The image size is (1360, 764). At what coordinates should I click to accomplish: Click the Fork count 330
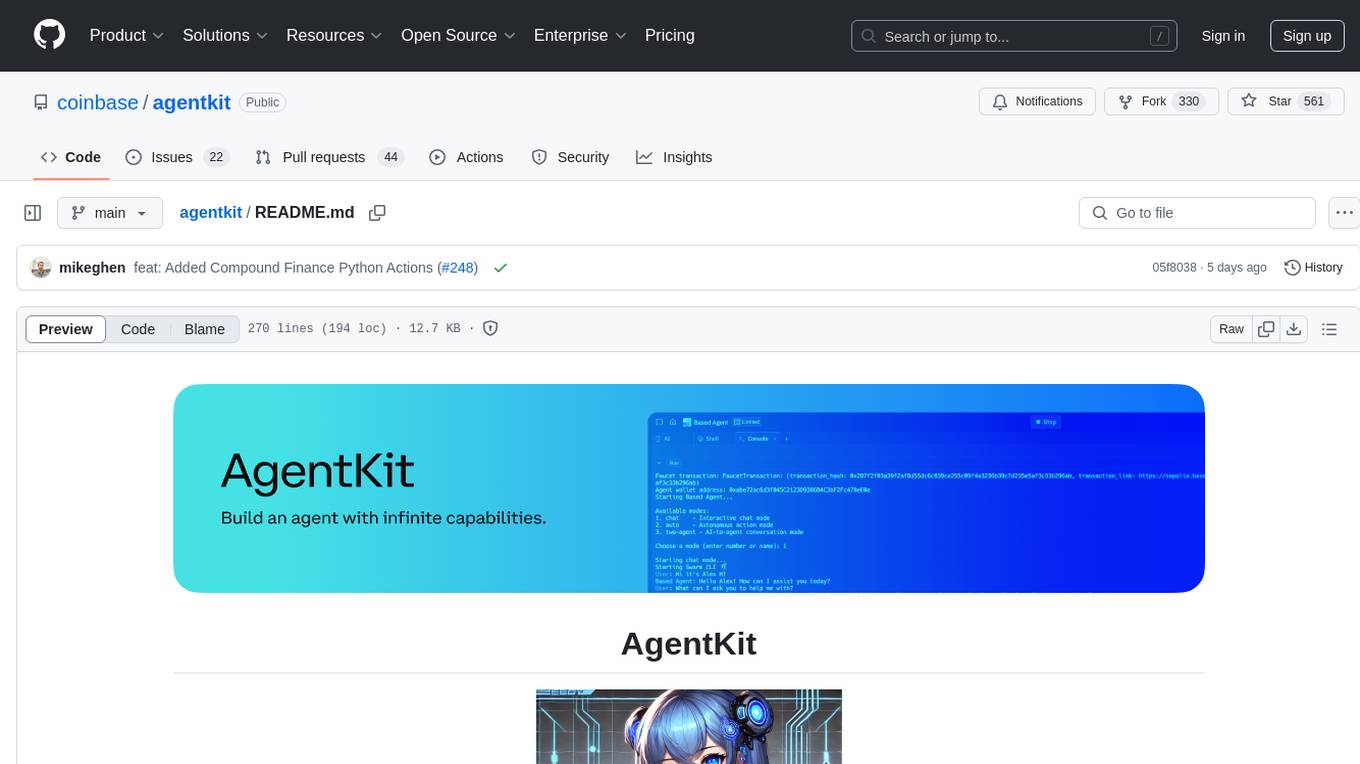coord(1189,101)
